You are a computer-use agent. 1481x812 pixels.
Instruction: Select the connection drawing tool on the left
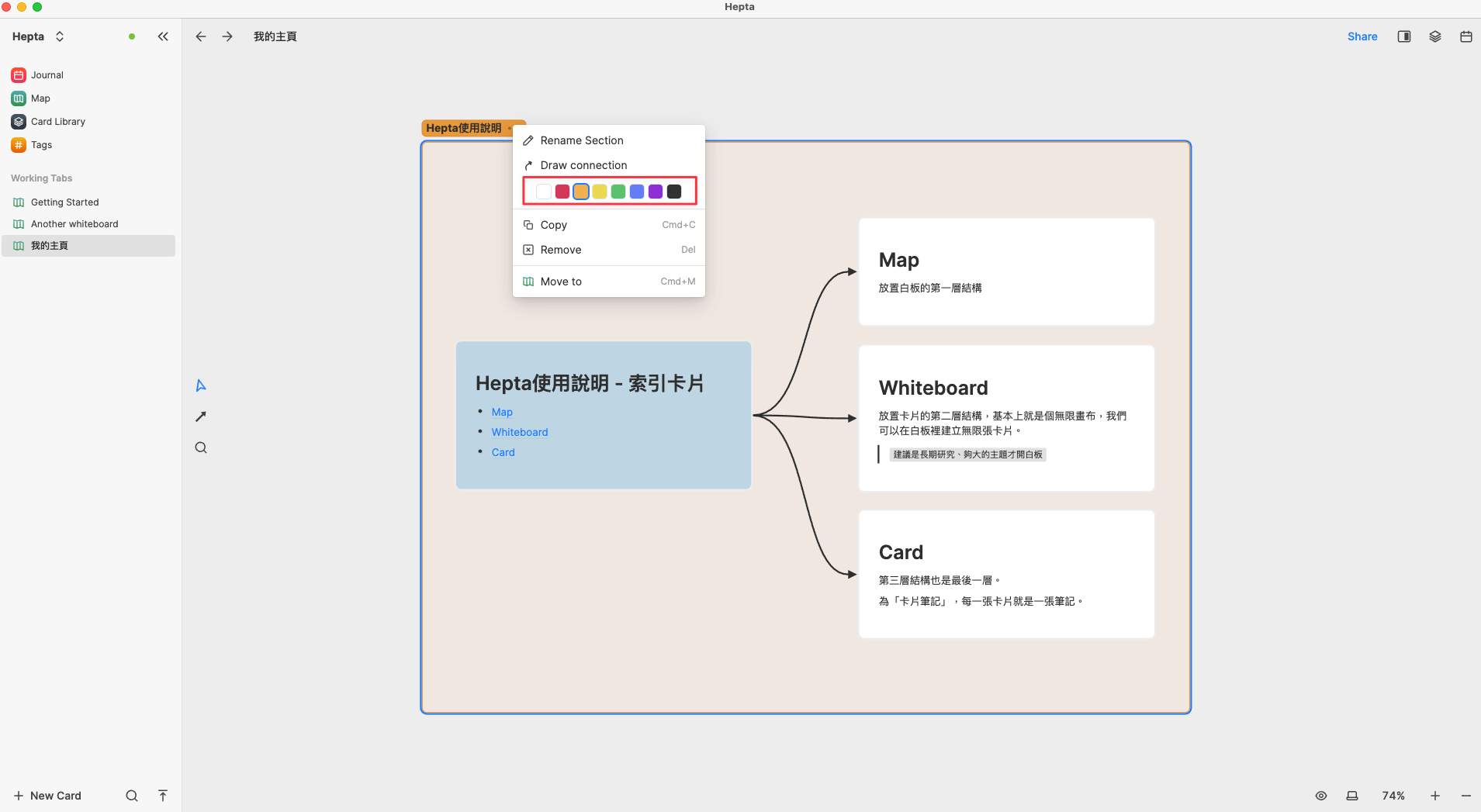[200, 416]
